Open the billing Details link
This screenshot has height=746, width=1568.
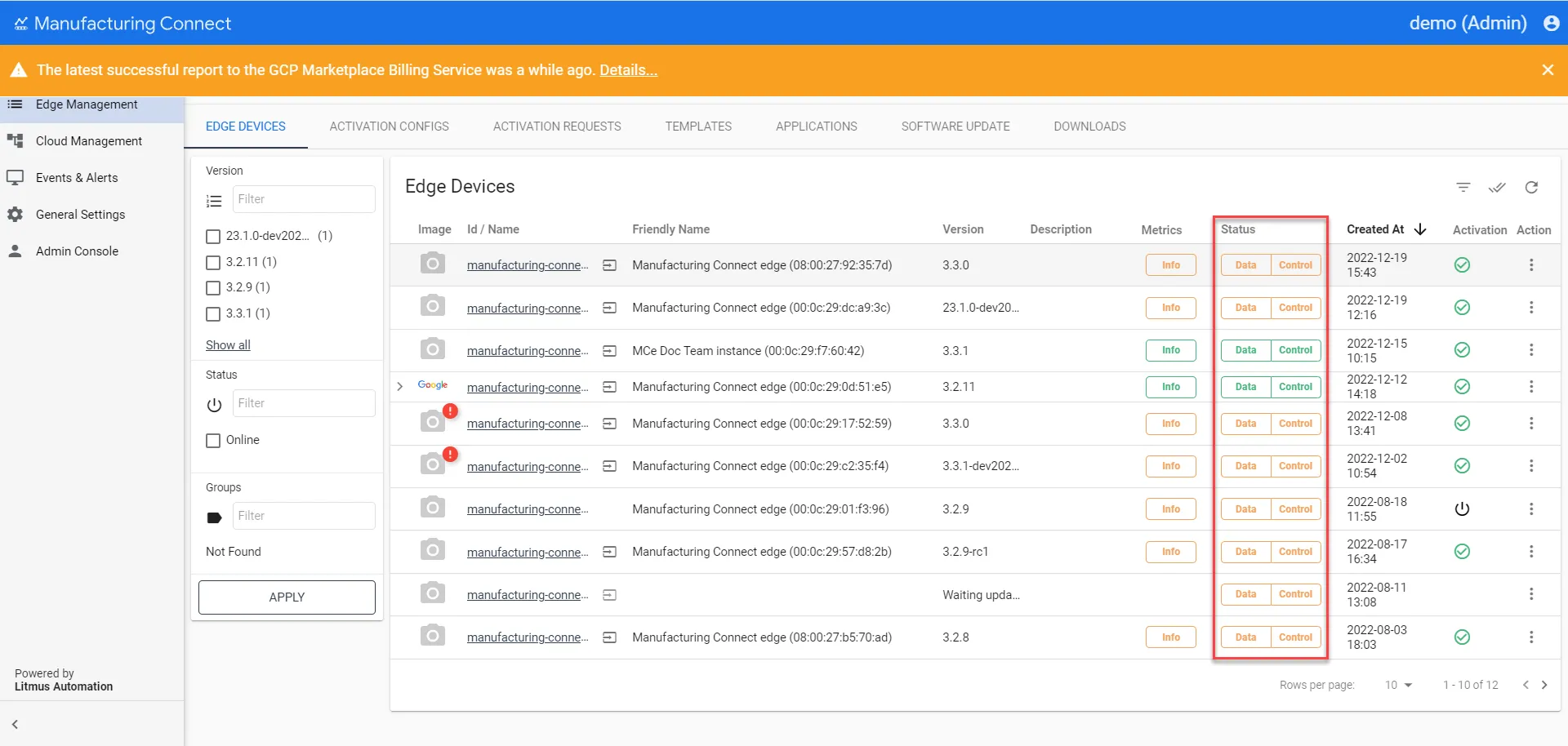click(x=628, y=70)
